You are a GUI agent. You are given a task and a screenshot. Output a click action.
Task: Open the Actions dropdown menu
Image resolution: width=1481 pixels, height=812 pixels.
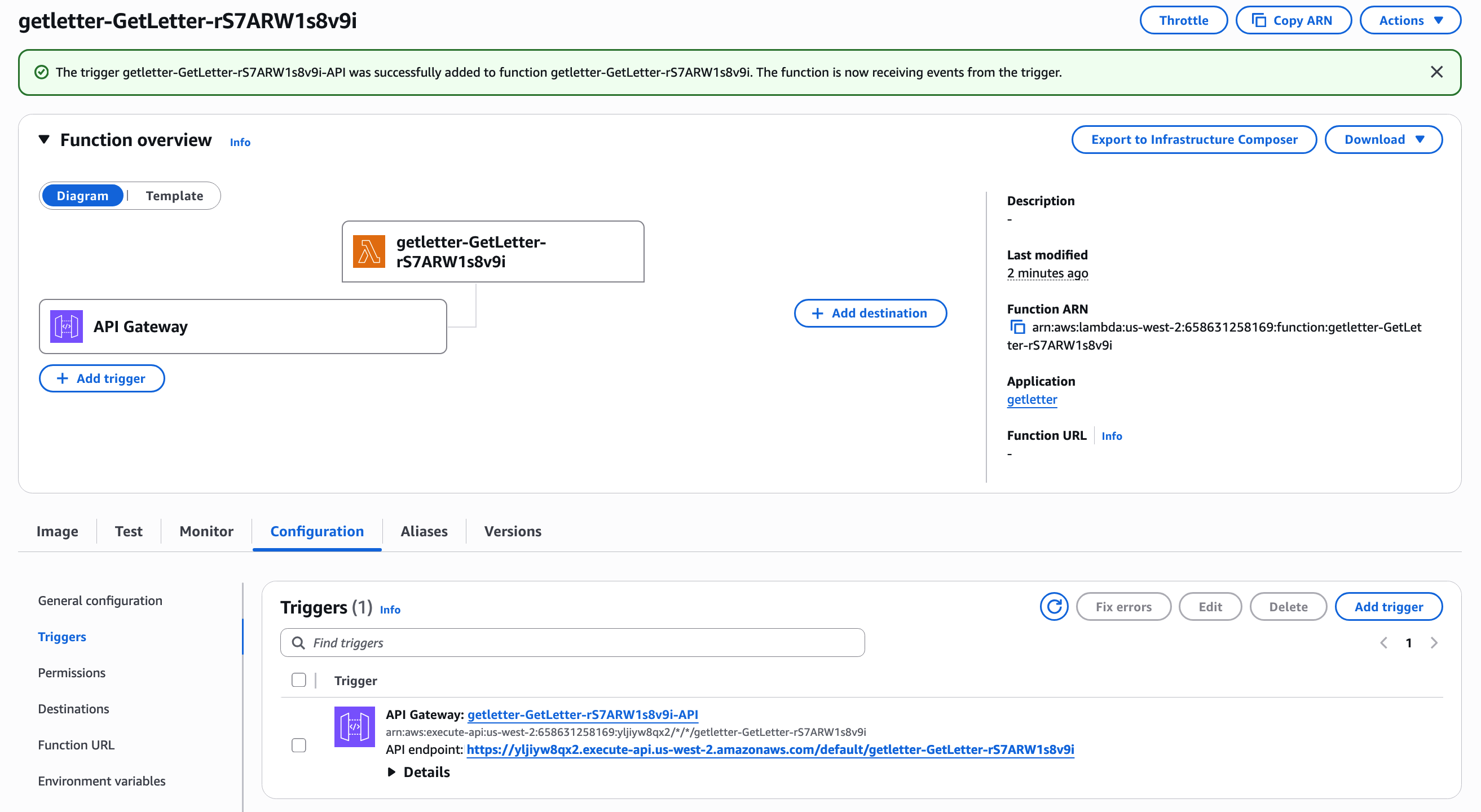pos(1410,20)
